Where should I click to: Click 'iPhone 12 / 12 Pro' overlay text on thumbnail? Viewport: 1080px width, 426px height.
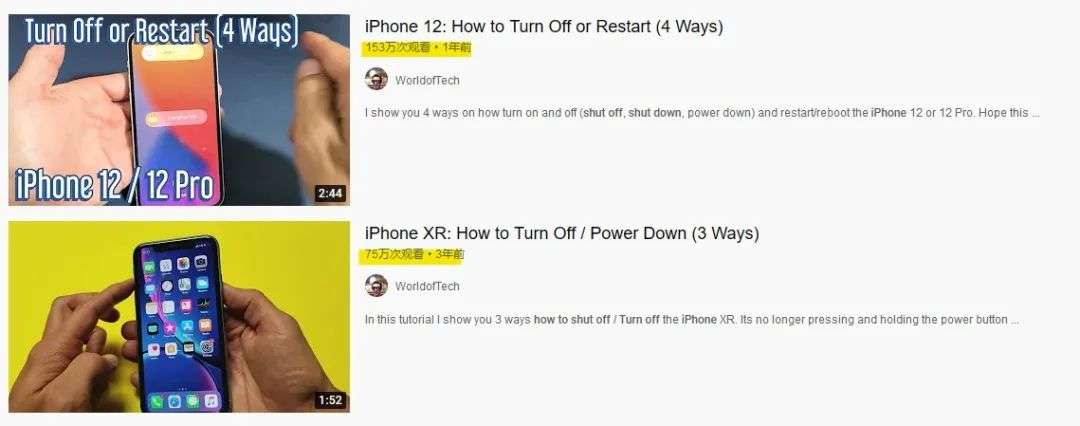point(114,185)
